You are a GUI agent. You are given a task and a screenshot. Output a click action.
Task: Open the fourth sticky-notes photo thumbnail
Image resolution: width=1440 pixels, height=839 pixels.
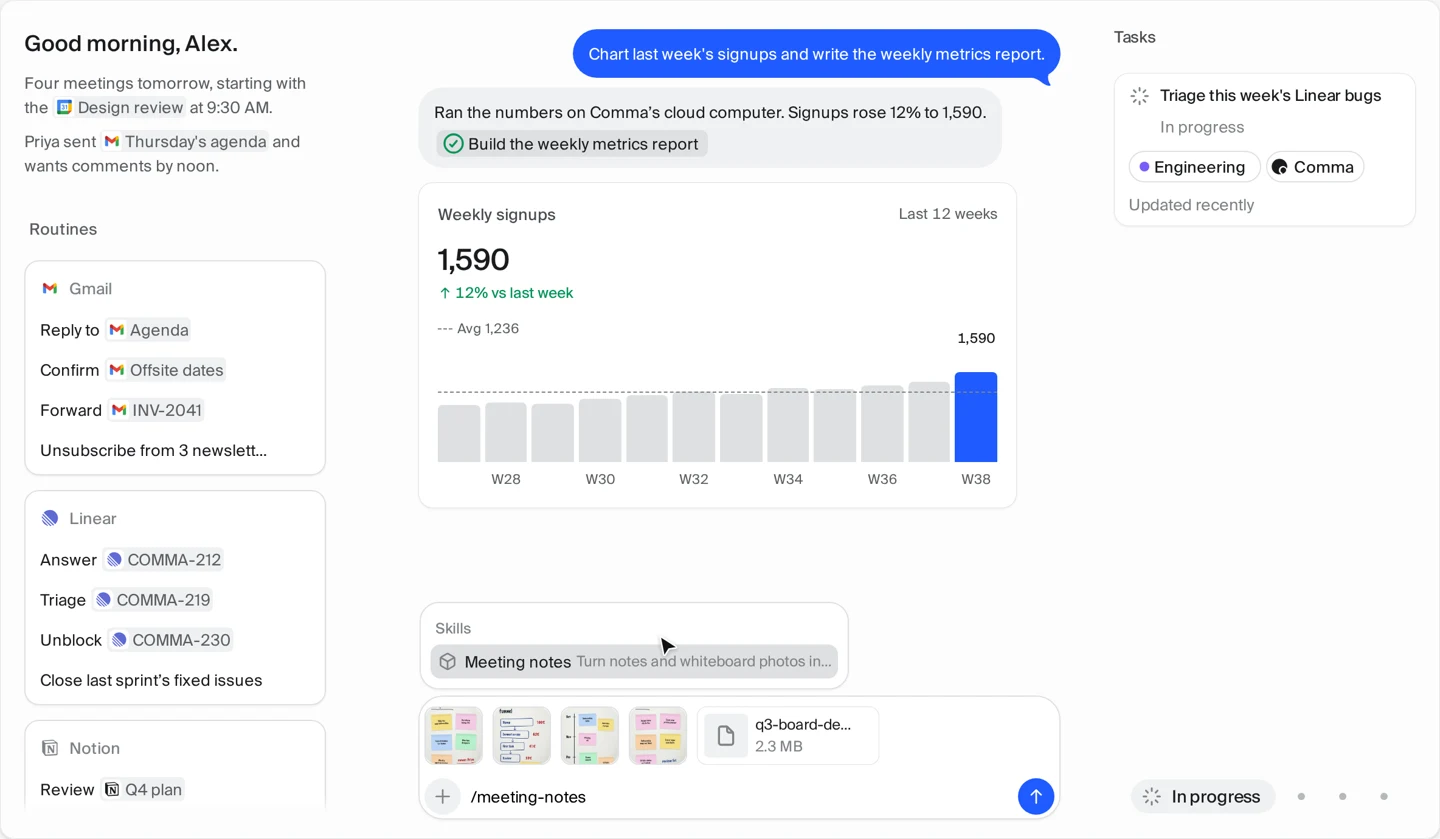pyautogui.click(x=658, y=736)
